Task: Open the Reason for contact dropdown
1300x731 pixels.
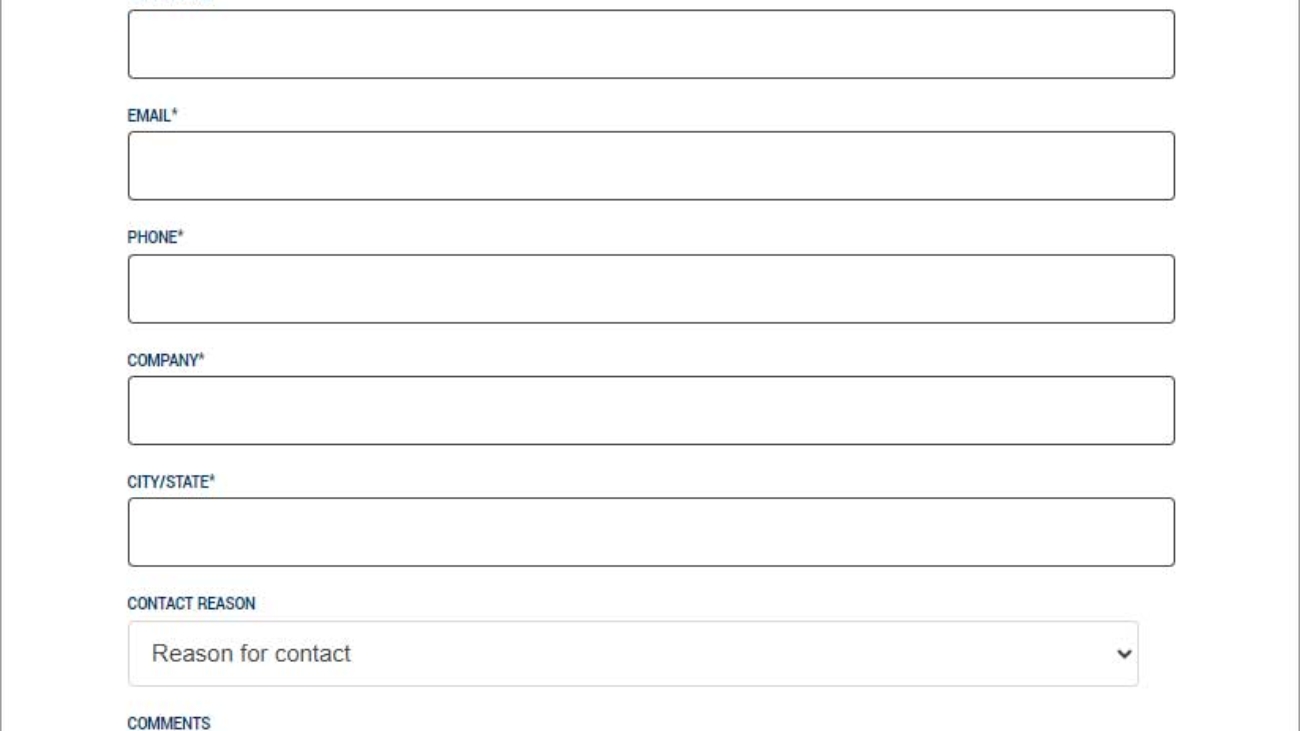Action: pos(632,654)
